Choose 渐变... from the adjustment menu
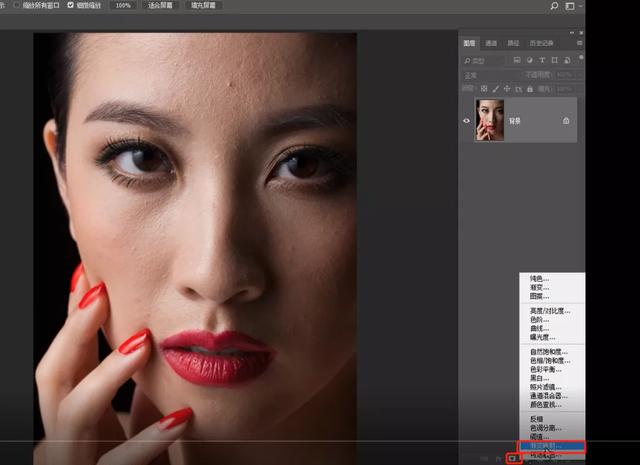Screen dimensions: 640x465 tap(552, 288)
